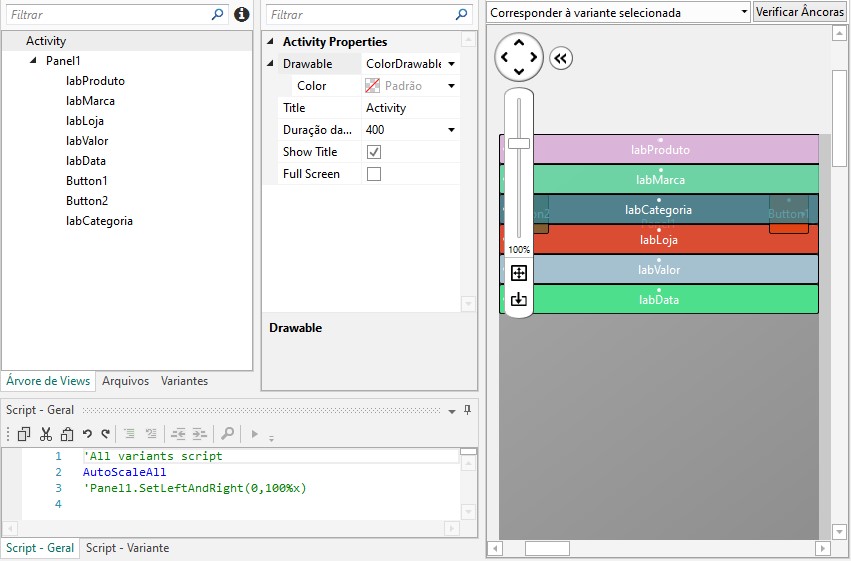The width and height of the screenshot is (851, 561).
Task: Click the Paste clipboard icon
Action: 67,434
